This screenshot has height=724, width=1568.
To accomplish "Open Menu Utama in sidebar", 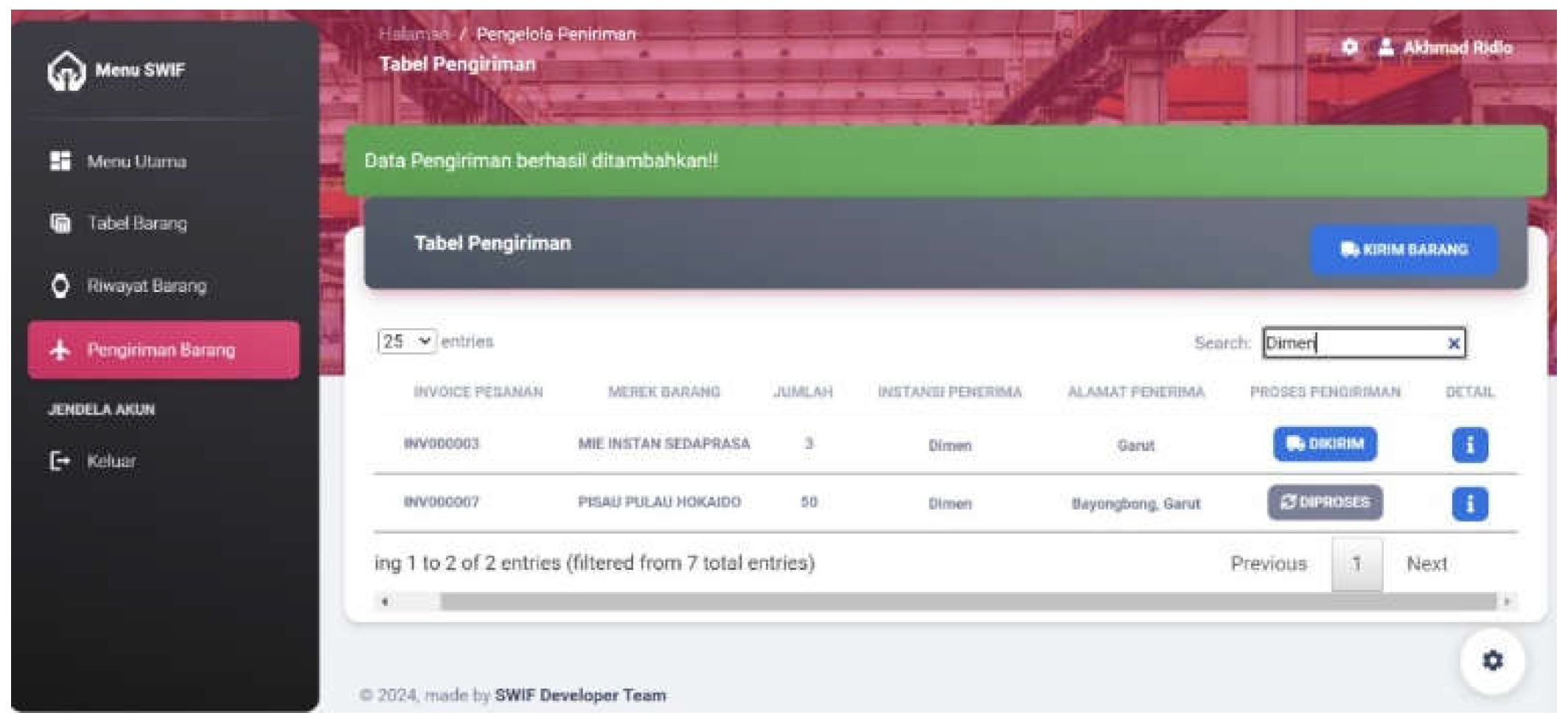I will coord(136,161).
